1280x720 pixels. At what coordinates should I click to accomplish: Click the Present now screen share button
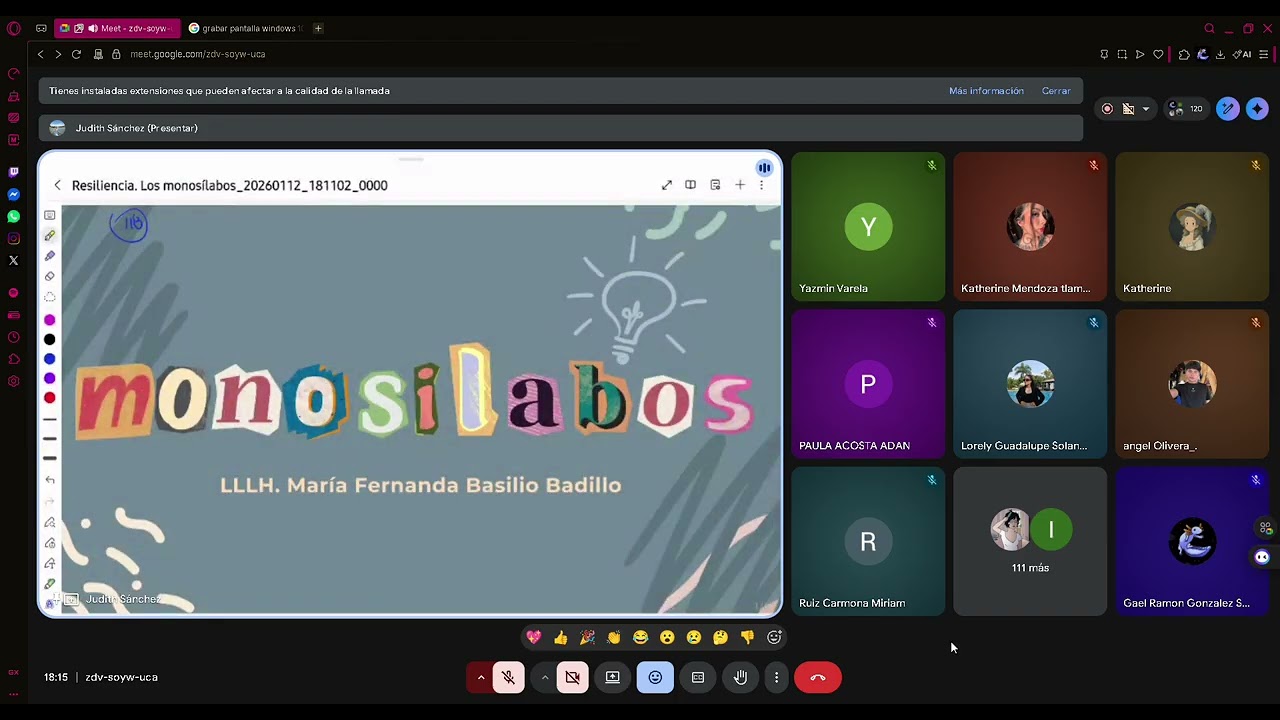613,677
